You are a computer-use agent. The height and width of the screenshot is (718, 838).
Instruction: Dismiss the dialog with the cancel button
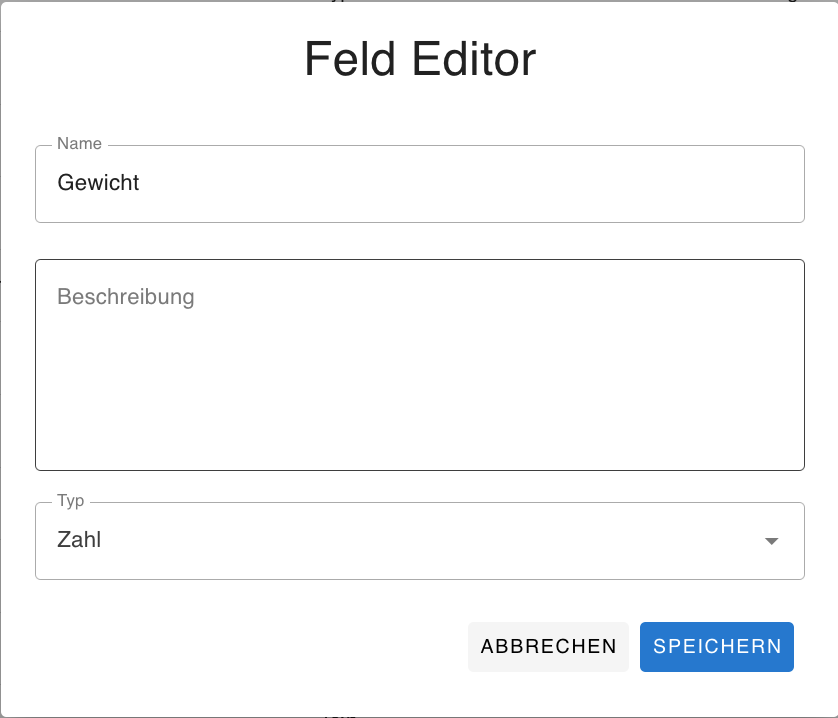[x=548, y=647]
